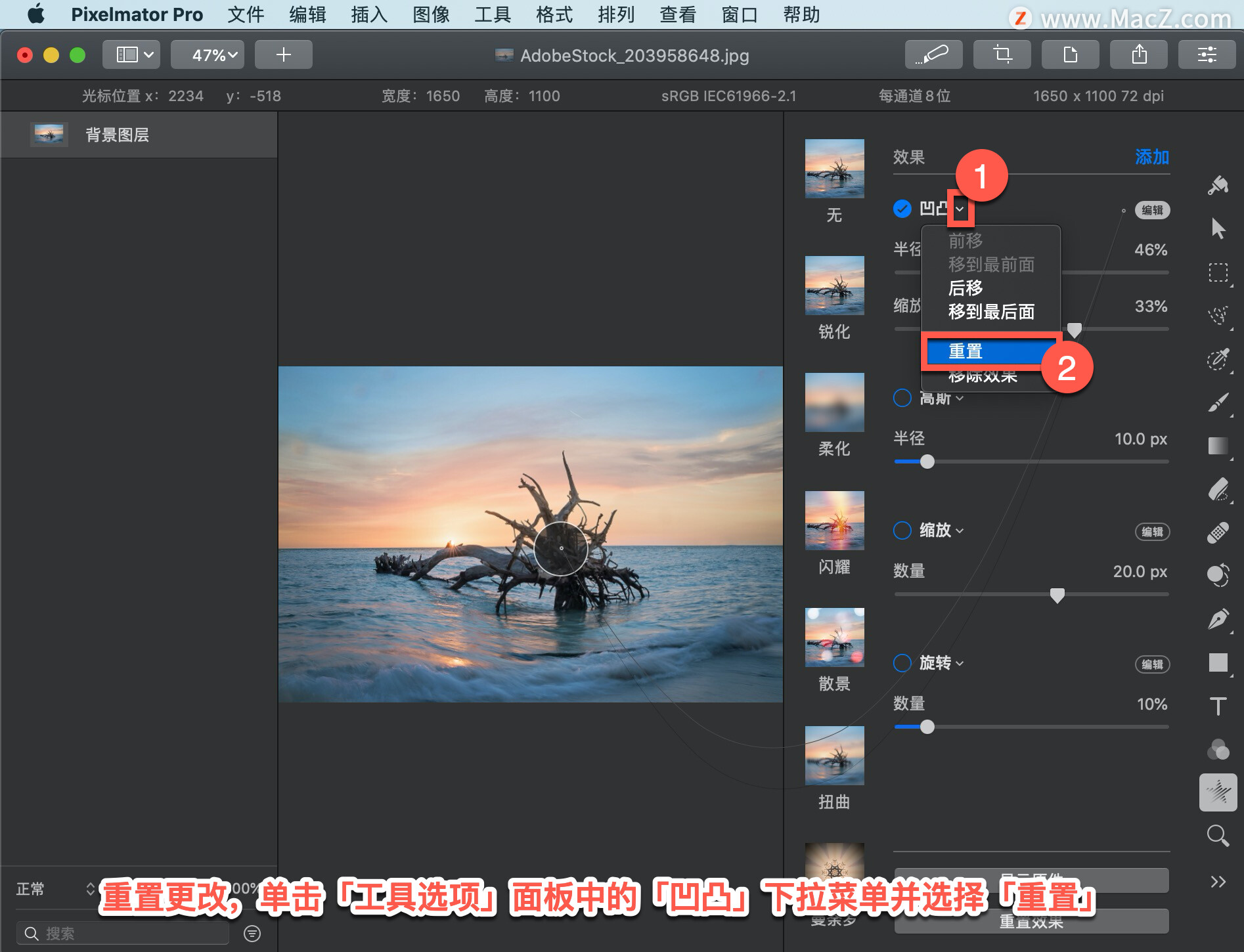Select the Style (paint roller) tool
1244x952 pixels.
click(1218, 186)
